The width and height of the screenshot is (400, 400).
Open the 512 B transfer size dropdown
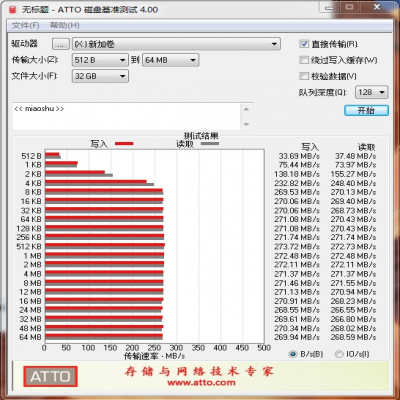[x=100, y=60]
